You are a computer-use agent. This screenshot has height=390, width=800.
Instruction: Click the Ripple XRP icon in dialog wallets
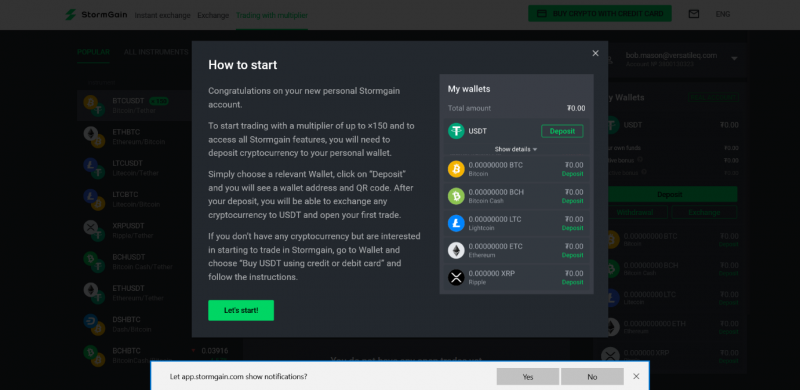click(456, 277)
